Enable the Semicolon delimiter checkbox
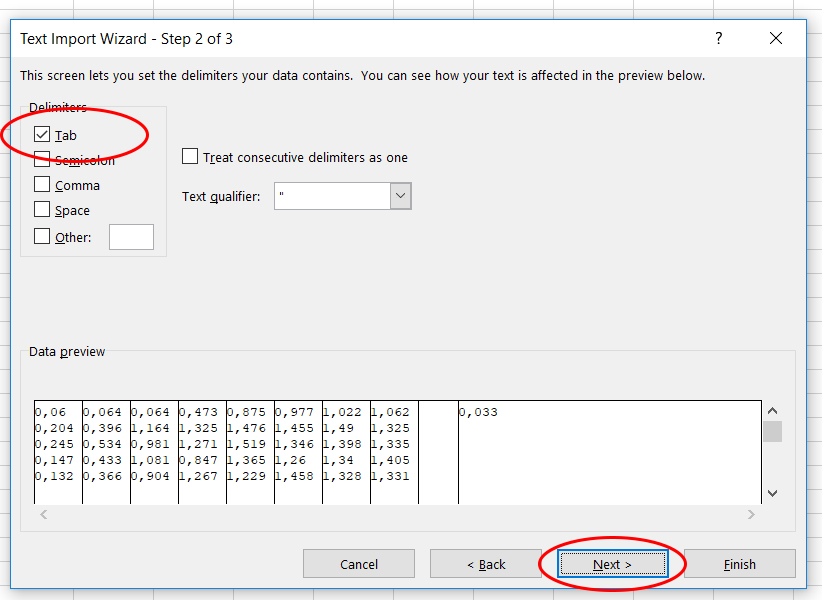Screen dimensions: 822x600 tap(42, 159)
